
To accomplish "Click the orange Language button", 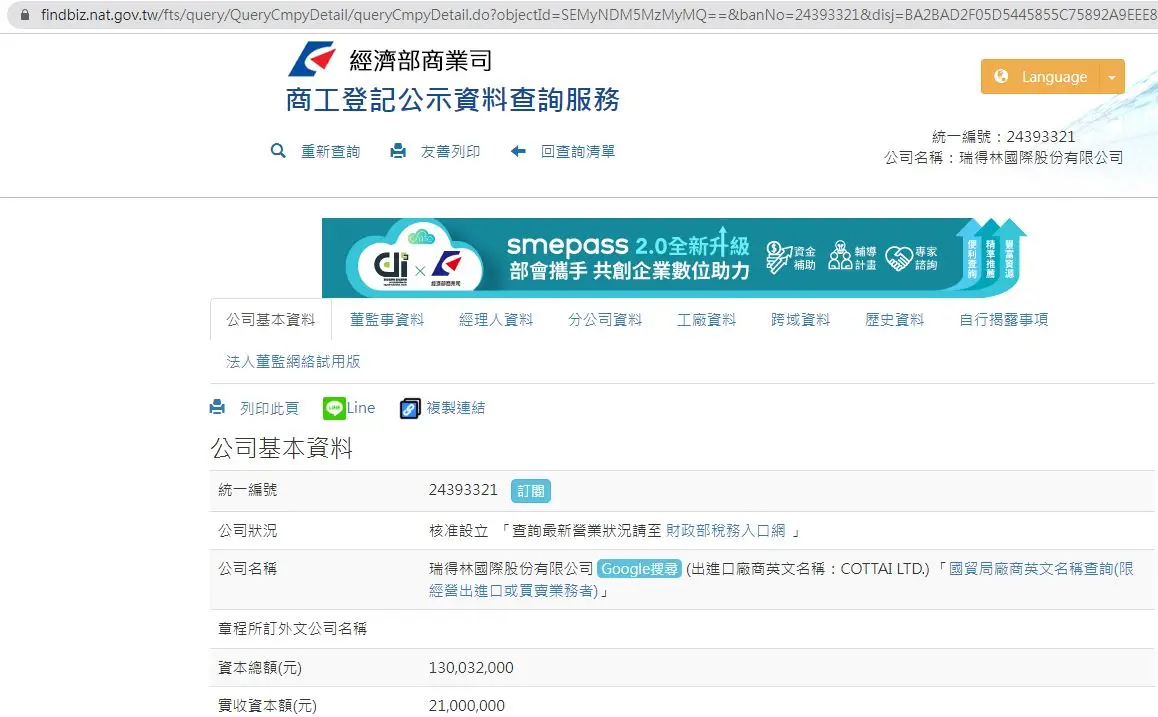I will click(1041, 77).
